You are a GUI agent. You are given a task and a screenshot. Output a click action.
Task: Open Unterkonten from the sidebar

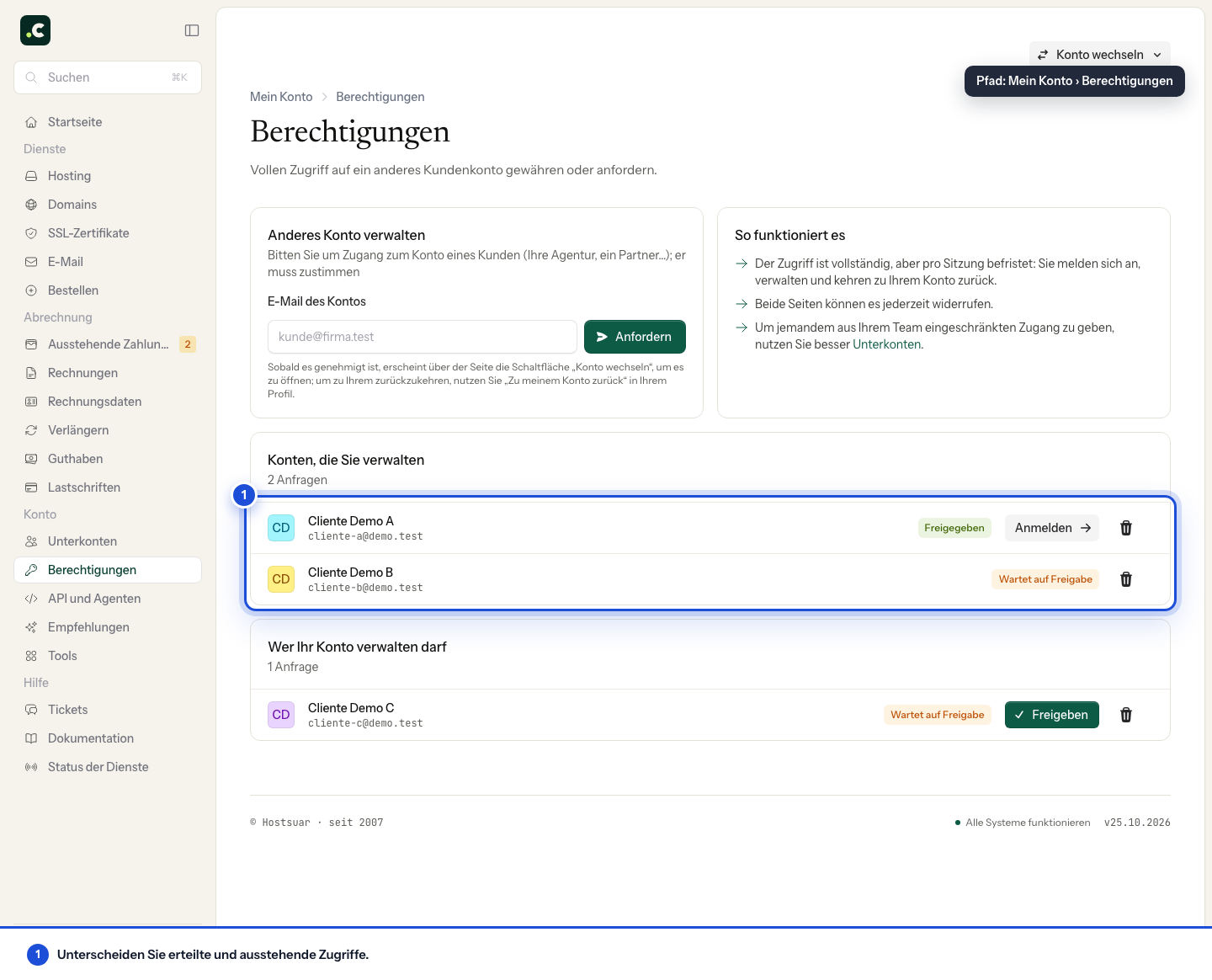(x=108, y=541)
